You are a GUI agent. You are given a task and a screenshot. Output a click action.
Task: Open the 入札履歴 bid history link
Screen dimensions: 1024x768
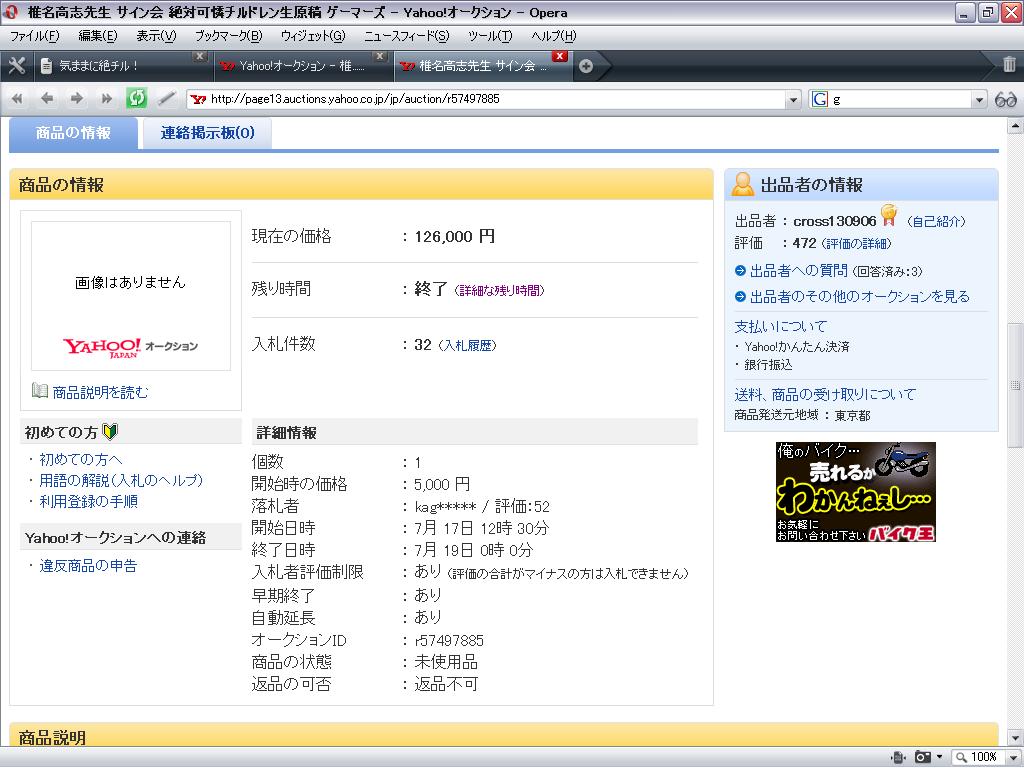coord(468,345)
